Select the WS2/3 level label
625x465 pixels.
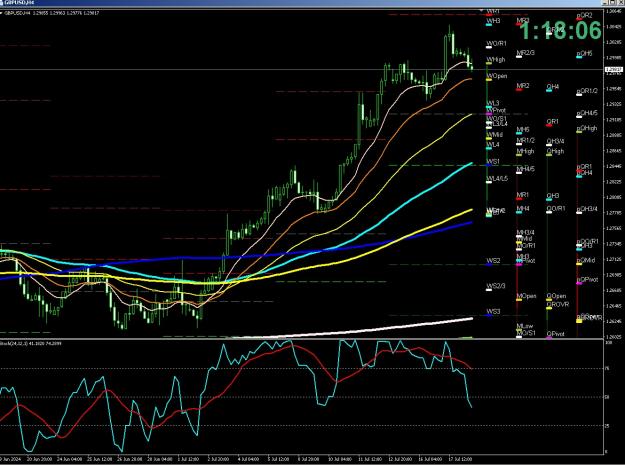(496, 286)
